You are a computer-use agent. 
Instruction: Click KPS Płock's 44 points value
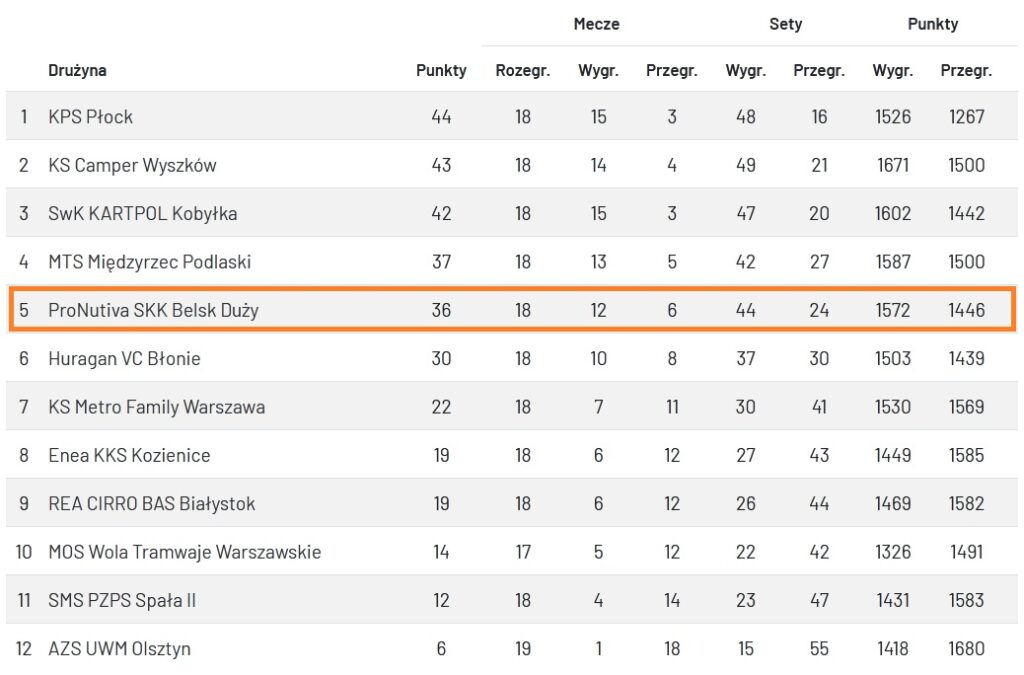coord(441,117)
